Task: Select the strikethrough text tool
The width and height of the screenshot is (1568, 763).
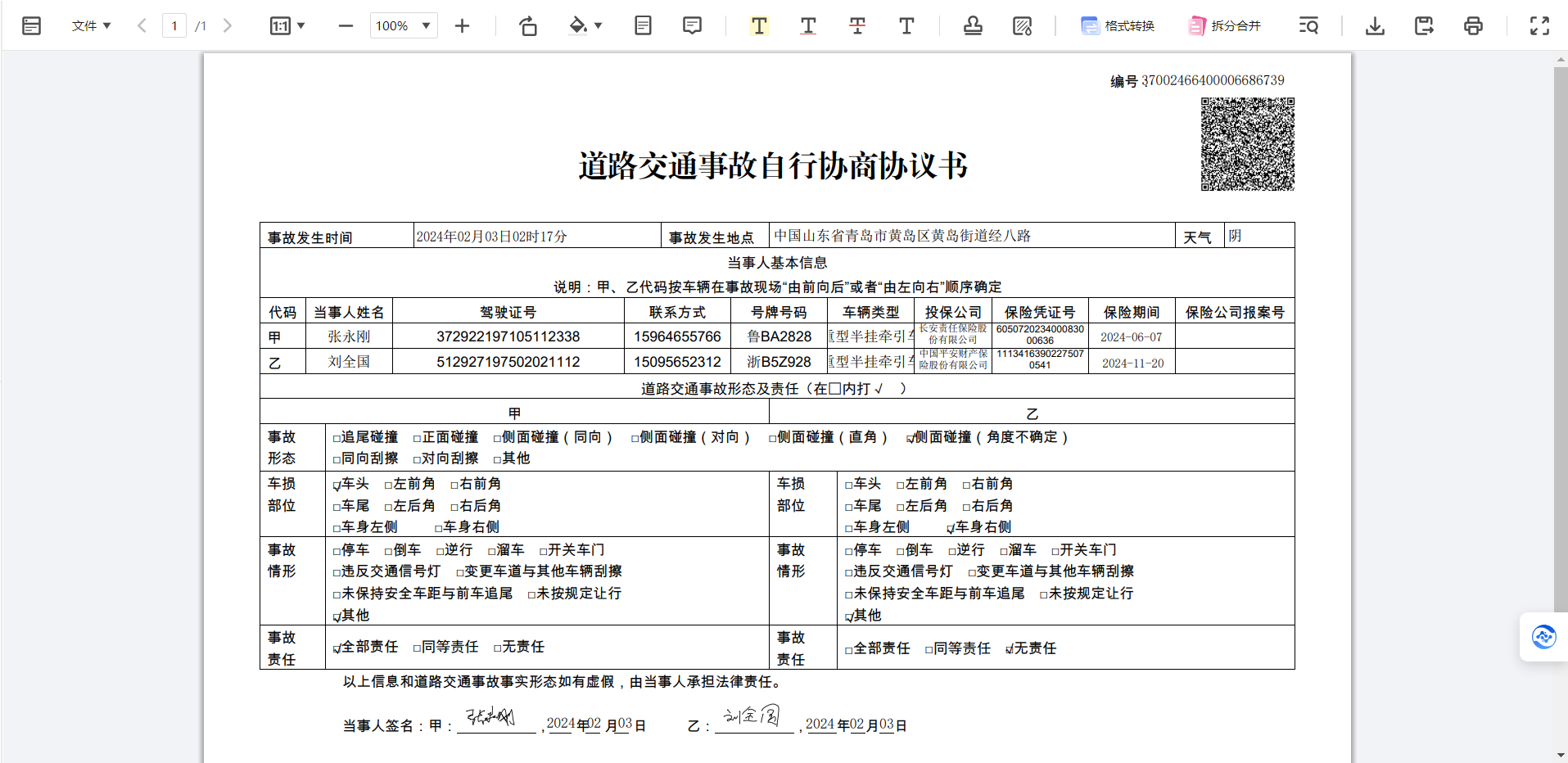Action: pos(857,26)
